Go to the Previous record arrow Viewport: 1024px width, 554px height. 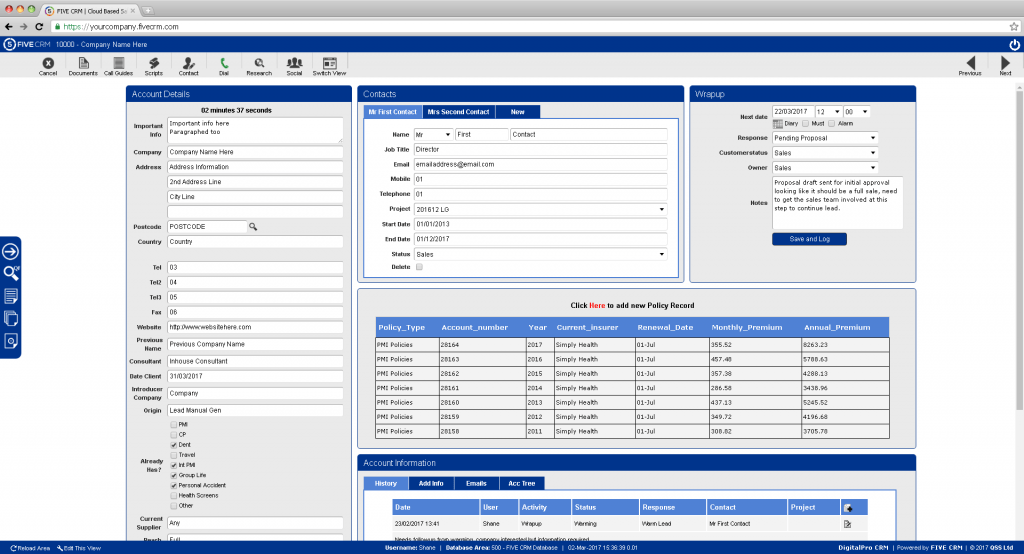(970, 65)
